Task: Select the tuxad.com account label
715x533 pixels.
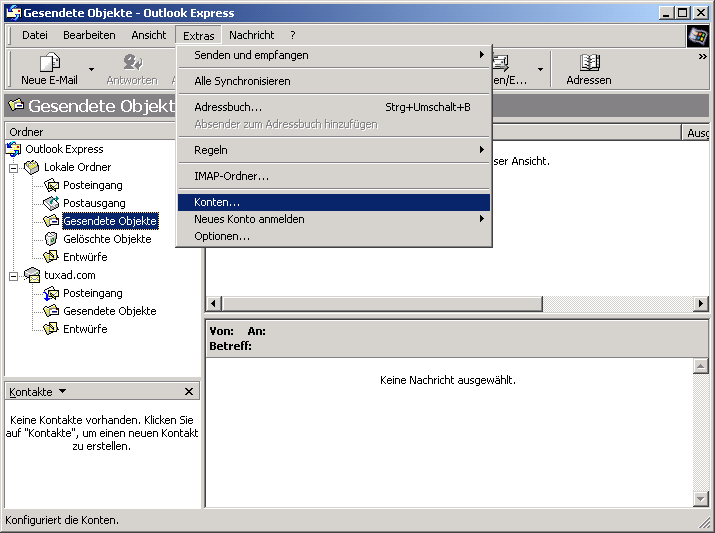Action: tap(70, 275)
